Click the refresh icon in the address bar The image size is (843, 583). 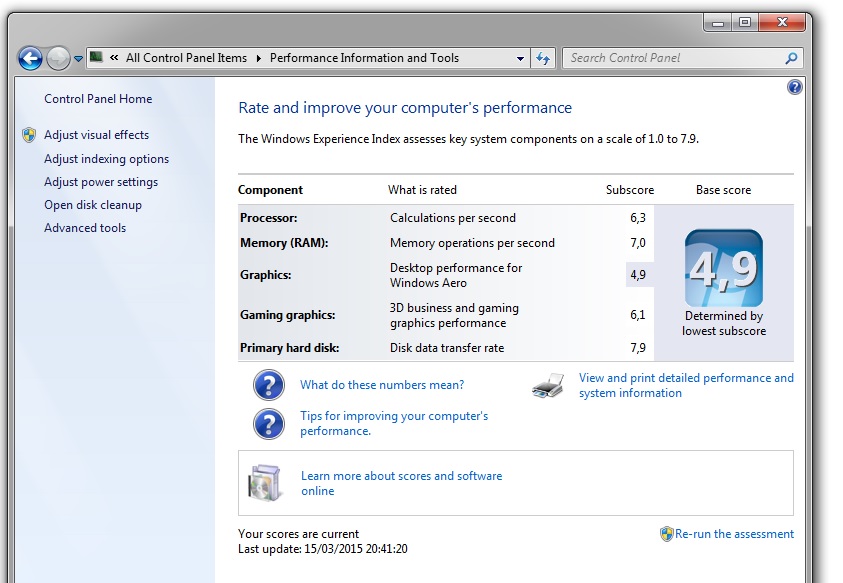(x=541, y=57)
